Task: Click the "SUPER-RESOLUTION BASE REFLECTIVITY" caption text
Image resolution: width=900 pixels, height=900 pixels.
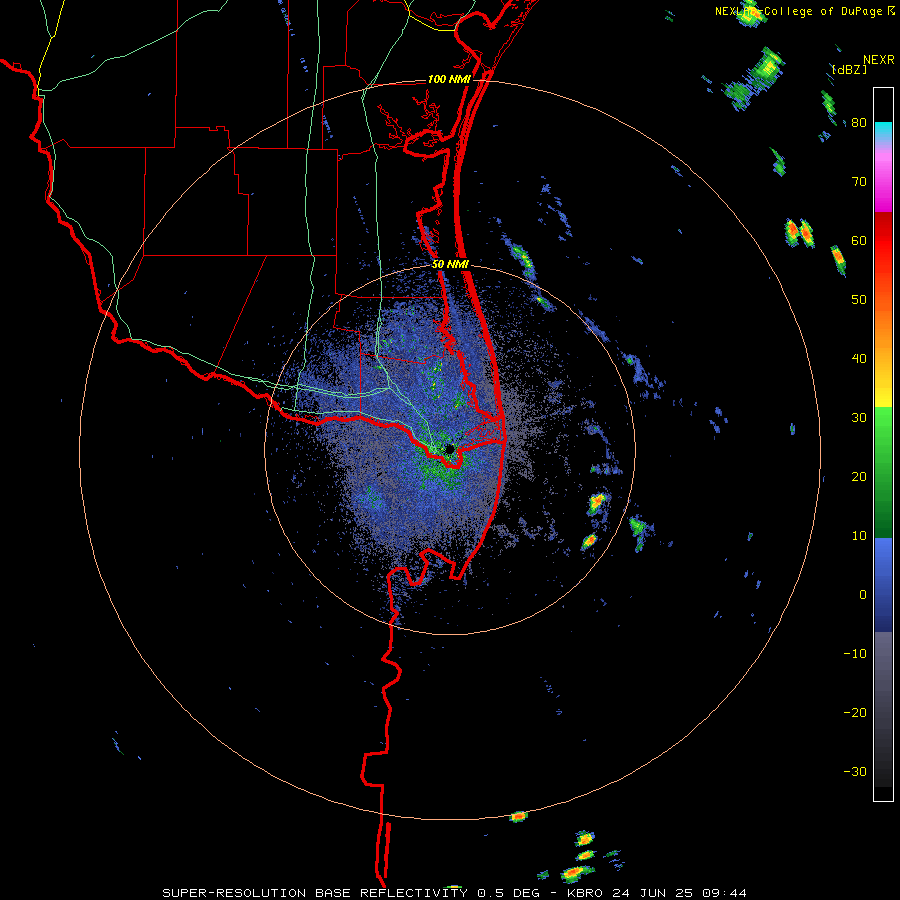Action: pyautogui.click(x=315, y=893)
